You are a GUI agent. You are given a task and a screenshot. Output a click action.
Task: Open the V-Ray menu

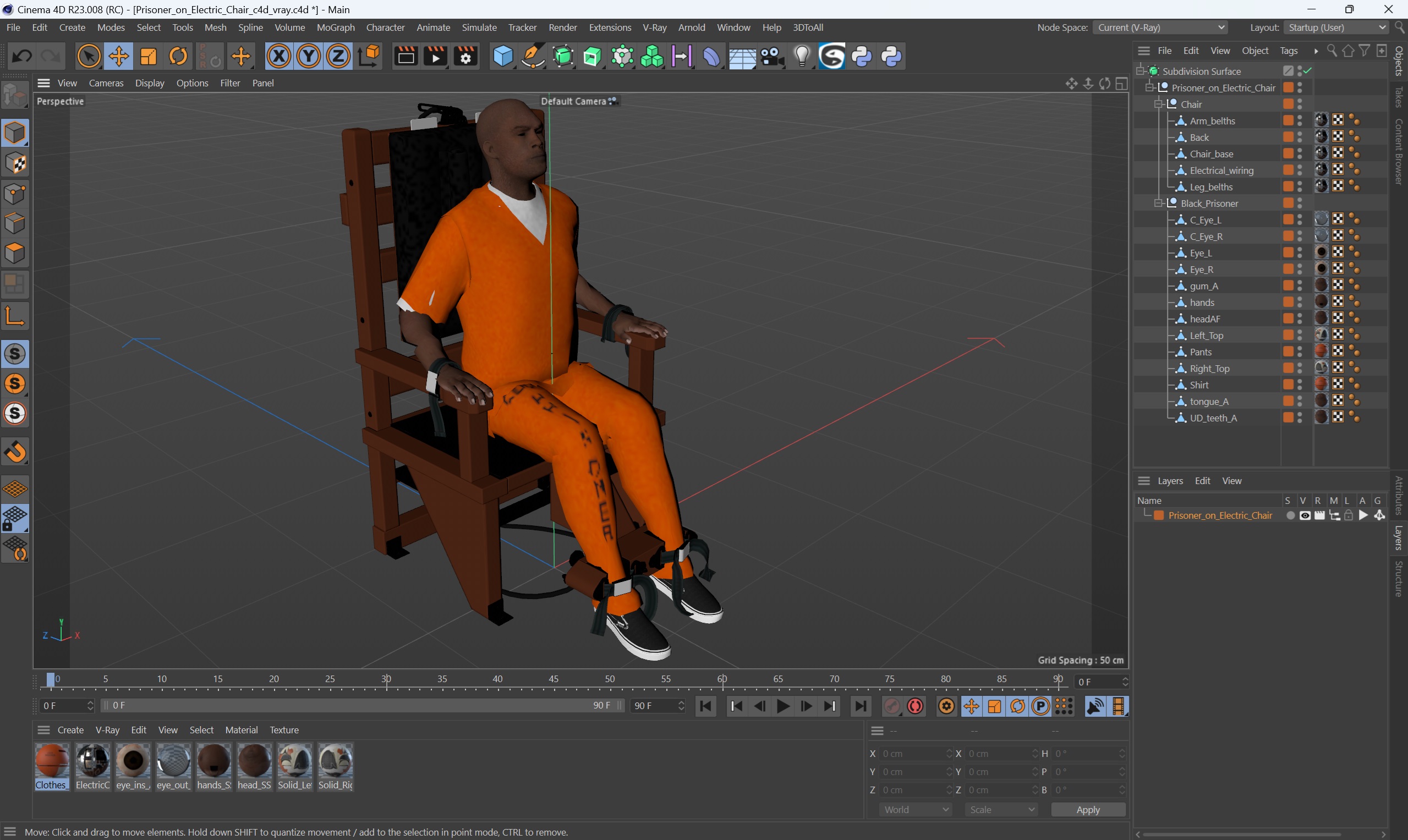click(654, 27)
